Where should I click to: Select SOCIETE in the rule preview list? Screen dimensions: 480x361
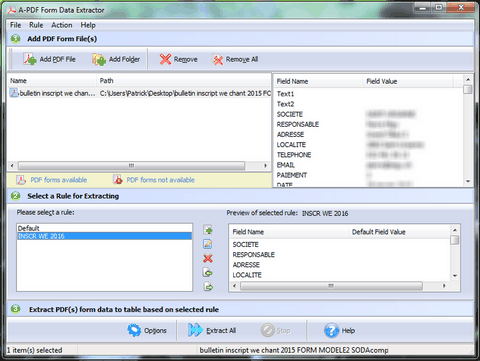(x=340, y=244)
